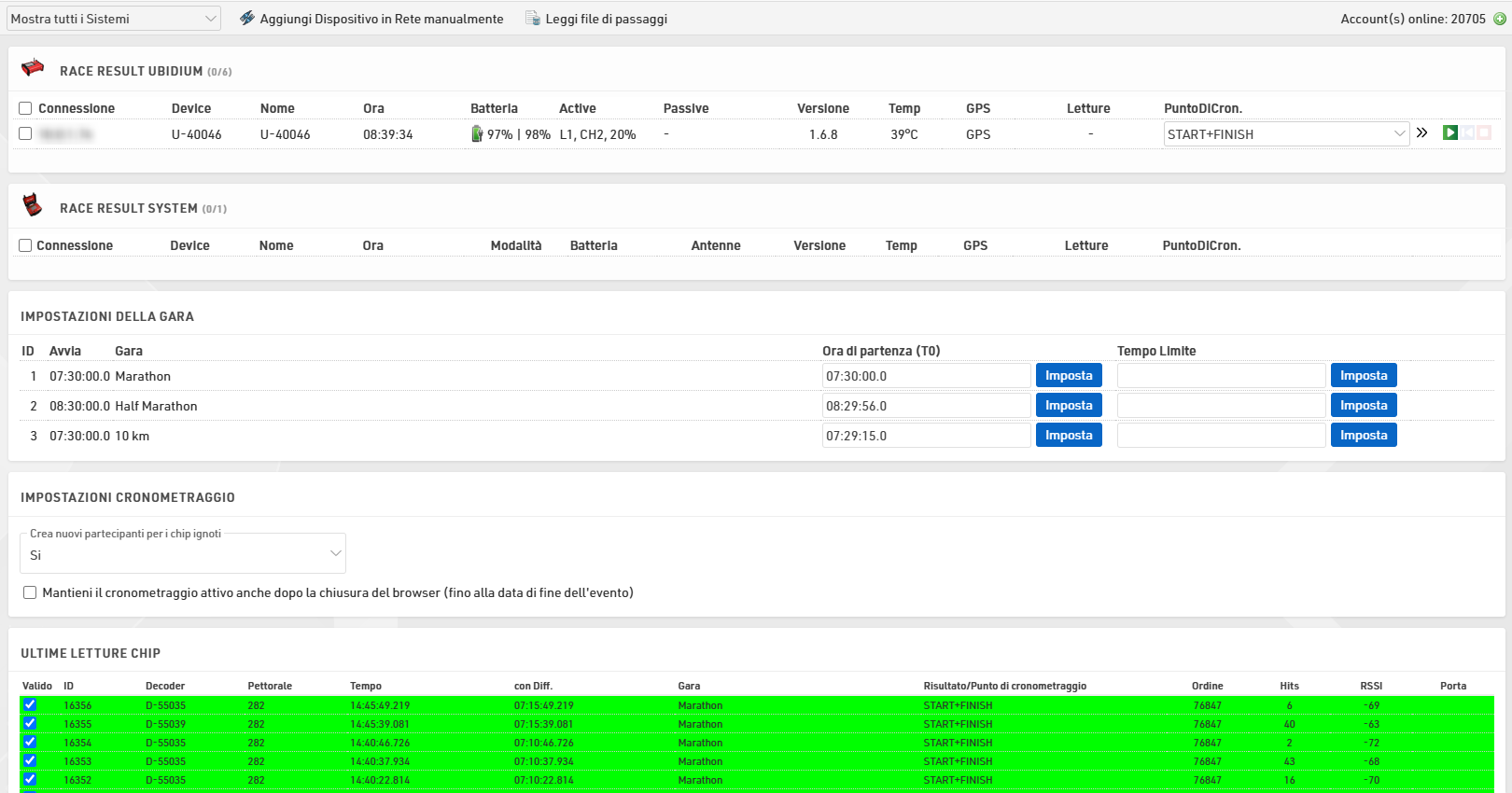Image resolution: width=1512 pixels, height=793 pixels.
Task: Open Leggi file di passaggi
Action: [596, 19]
